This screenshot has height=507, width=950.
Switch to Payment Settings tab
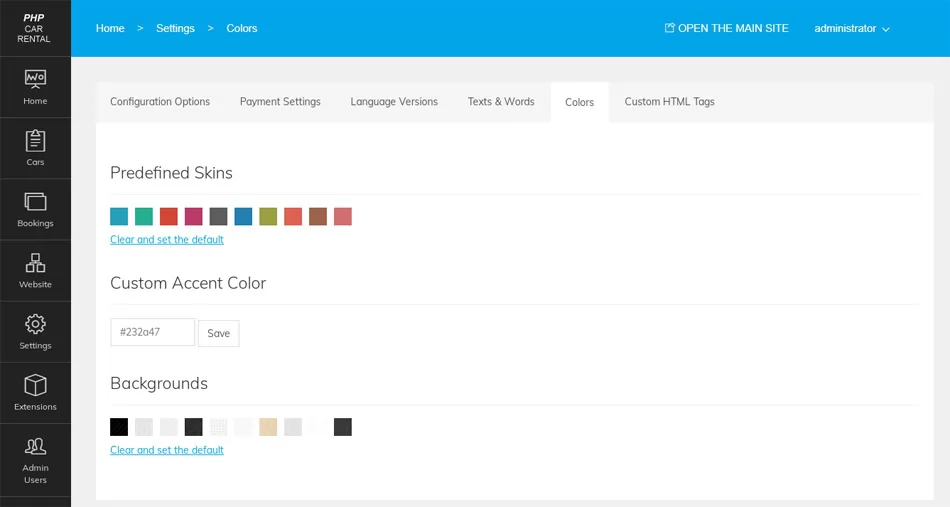[280, 102]
